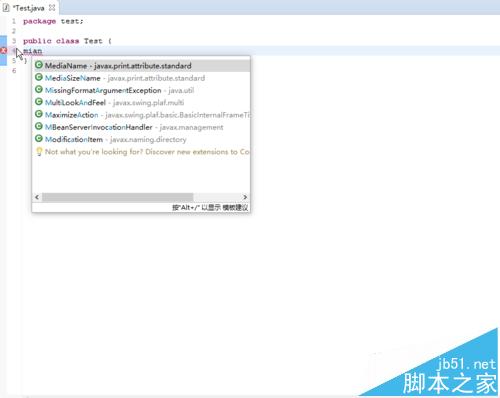Image resolution: width=500 pixels, height=398 pixels.
Task: Click line number 1 in the gutter
Action: pyautogui.click(x=14, y=21)
